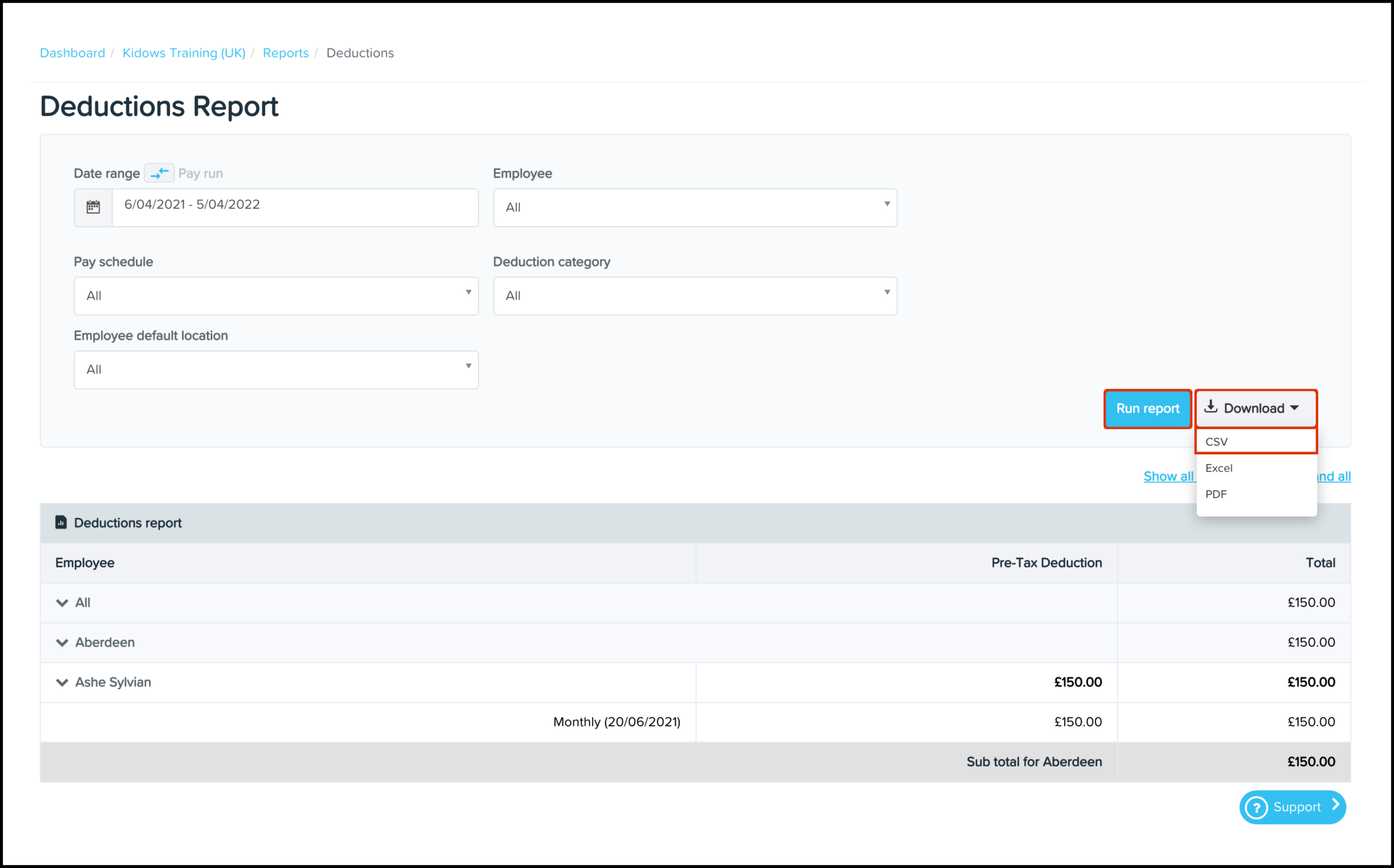Open the Deduction category dropdown

coord(695,296)
